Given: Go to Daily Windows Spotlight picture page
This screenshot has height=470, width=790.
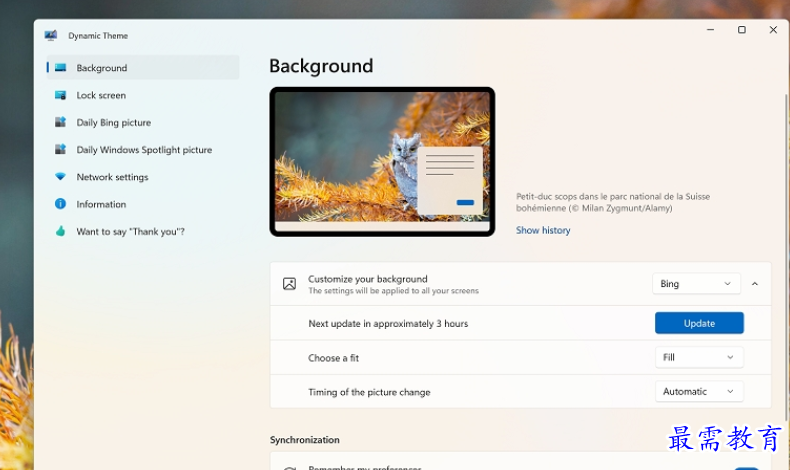Looking at the screenshot, I should click(x=143, y=149).
